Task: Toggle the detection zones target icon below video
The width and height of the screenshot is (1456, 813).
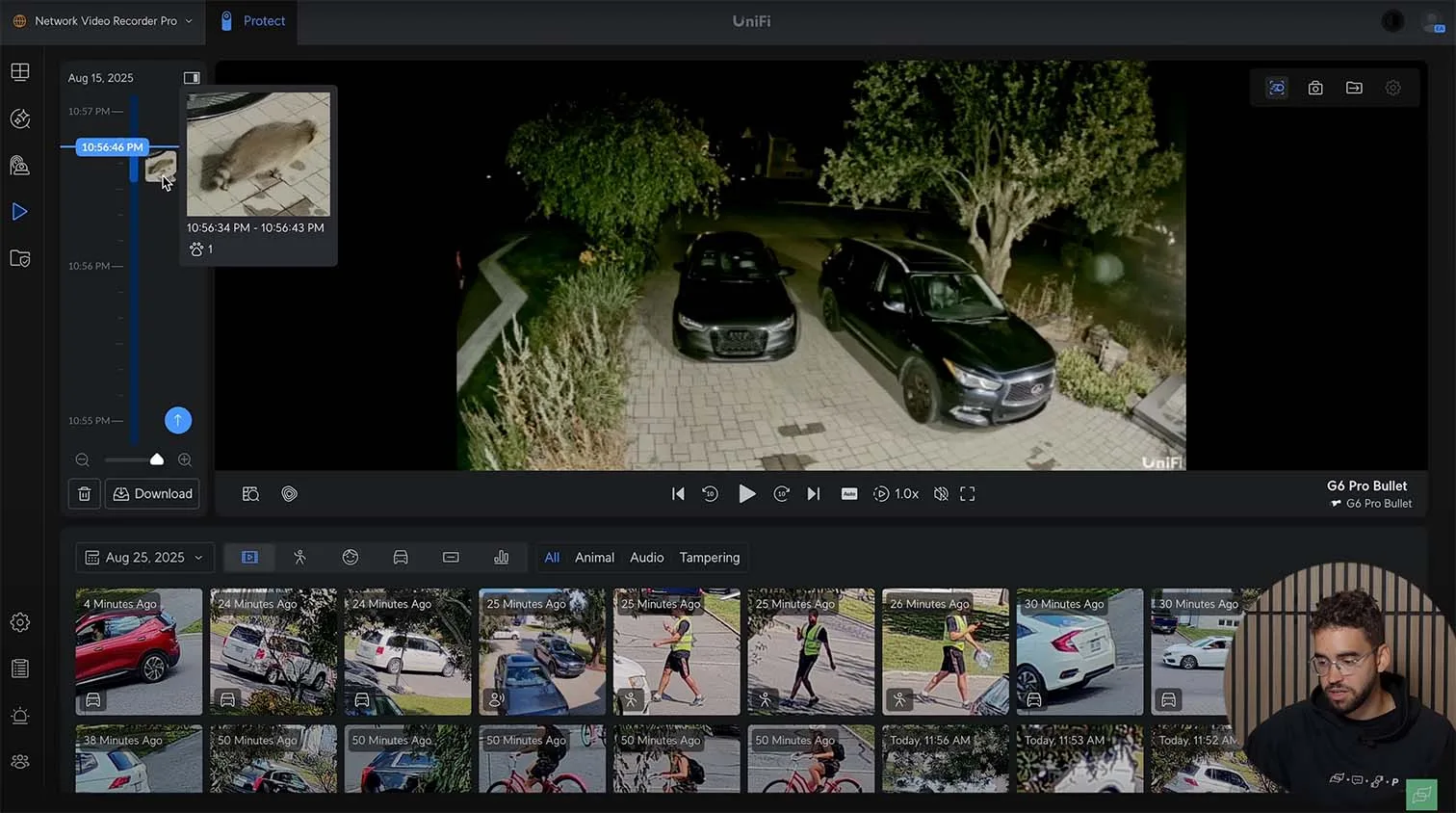Action: tap(290, 494)
